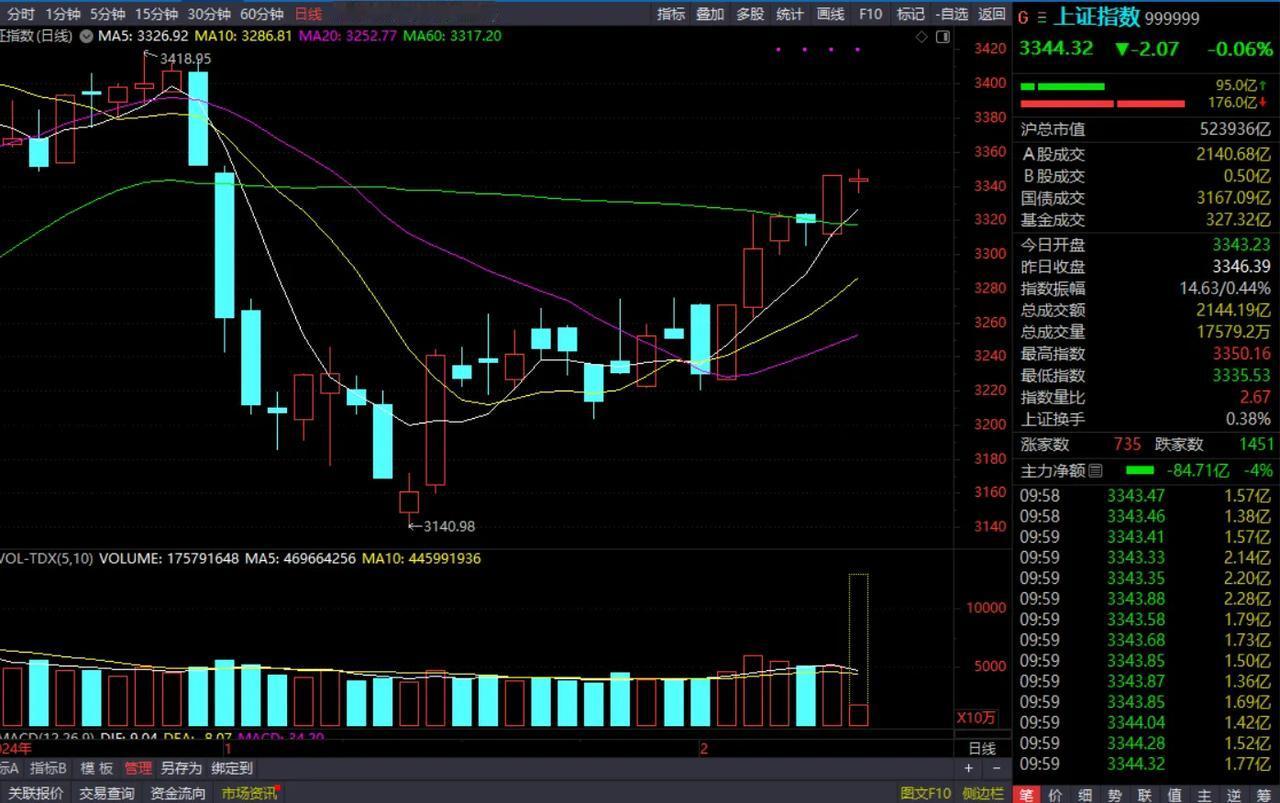Open the 画线 drawing tools

click(x=830, y=14)
